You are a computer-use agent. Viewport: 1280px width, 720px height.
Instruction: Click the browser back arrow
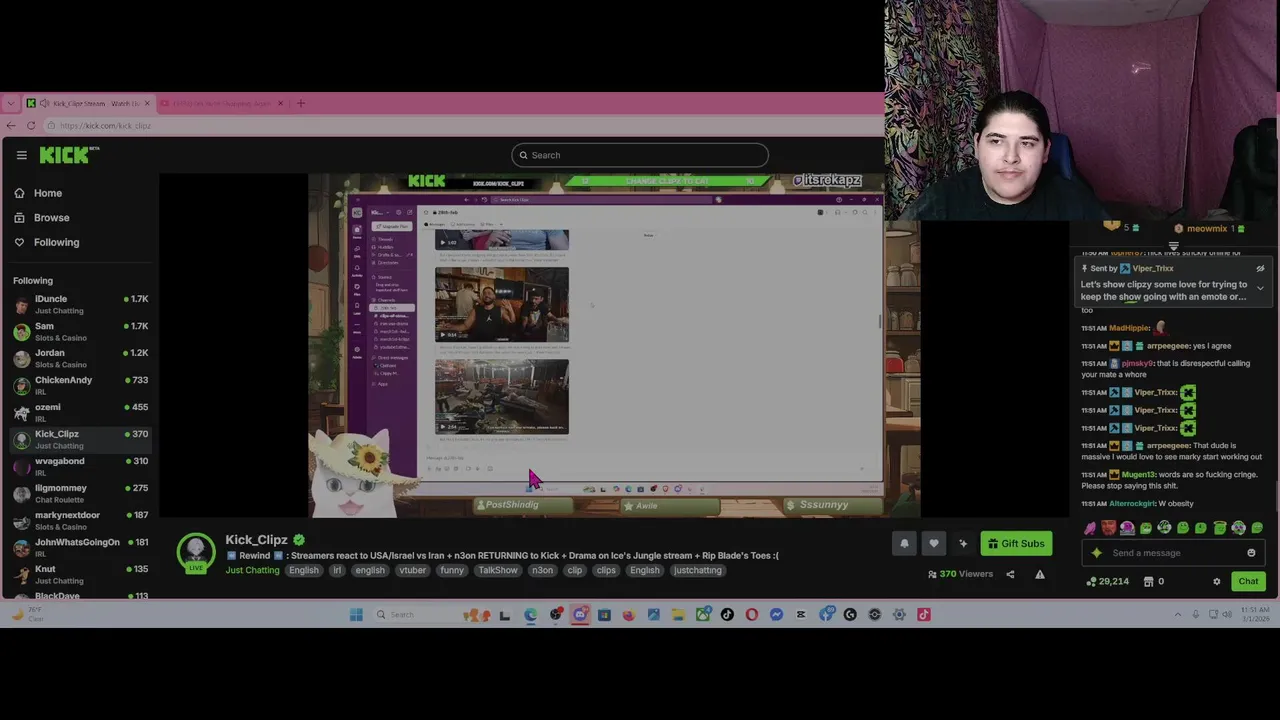11,125
